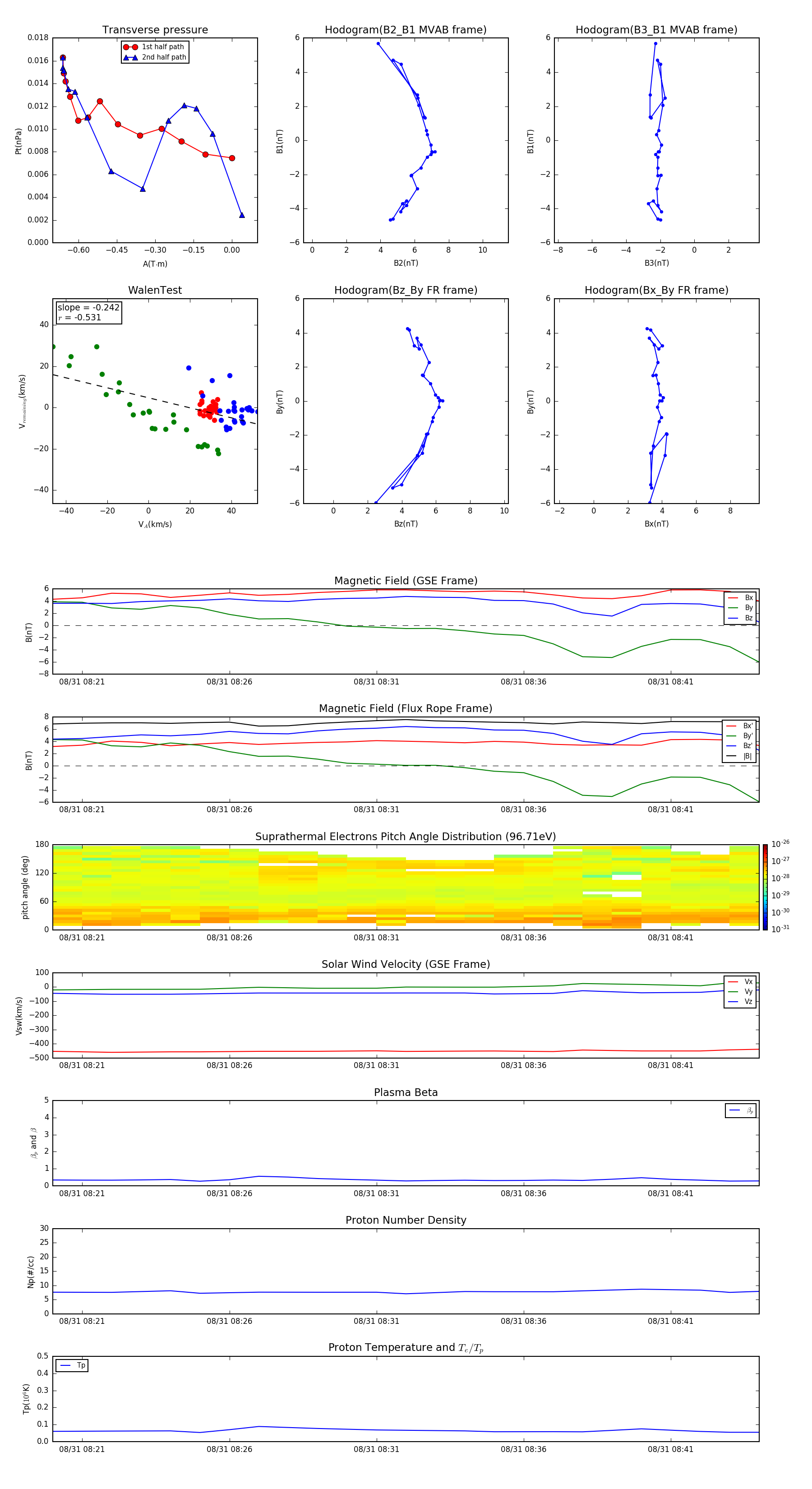The height and width of the screenshot is (1489, 812).
Task: Click the 'pitch angle (deg)' axis label
Action: pyautogui.click(x=25, y=887)
